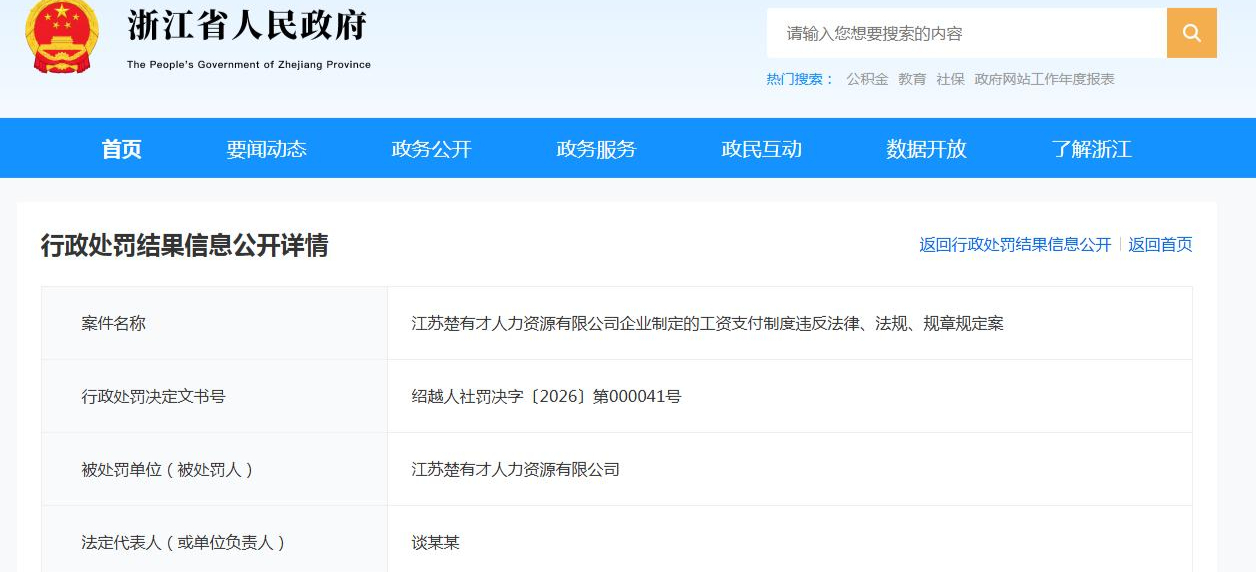Click the 热门搜索 label

coord(800,79)
